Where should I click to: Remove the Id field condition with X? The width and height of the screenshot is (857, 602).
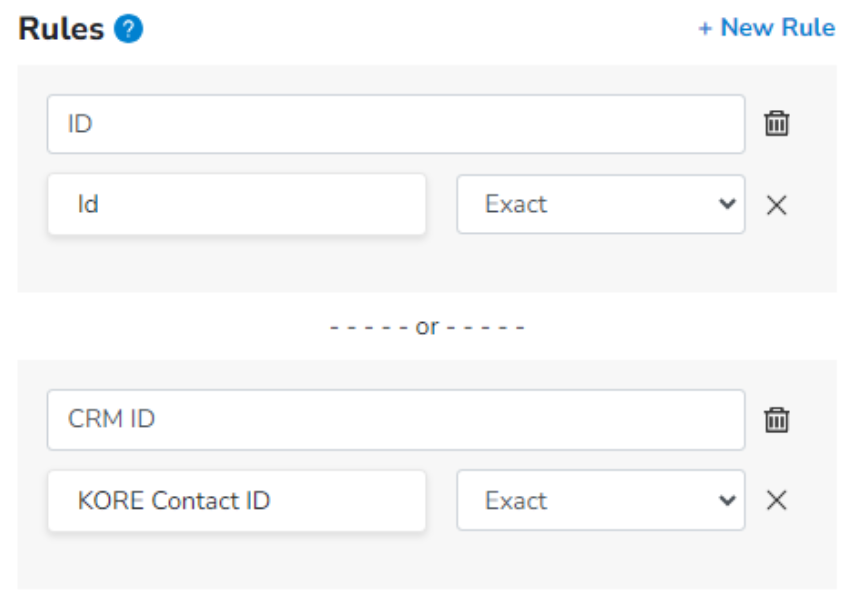(777, 205)
